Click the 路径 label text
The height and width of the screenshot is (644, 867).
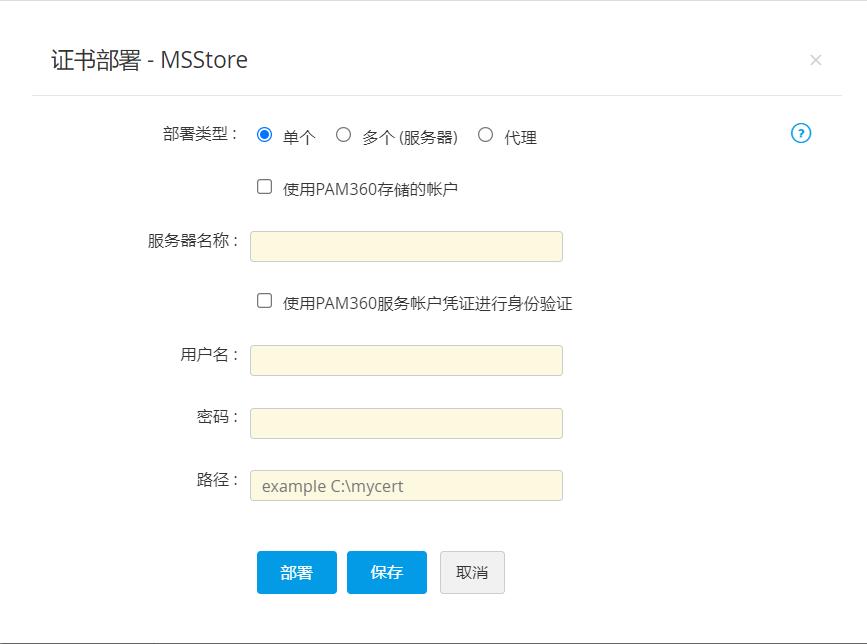(217, 479)
